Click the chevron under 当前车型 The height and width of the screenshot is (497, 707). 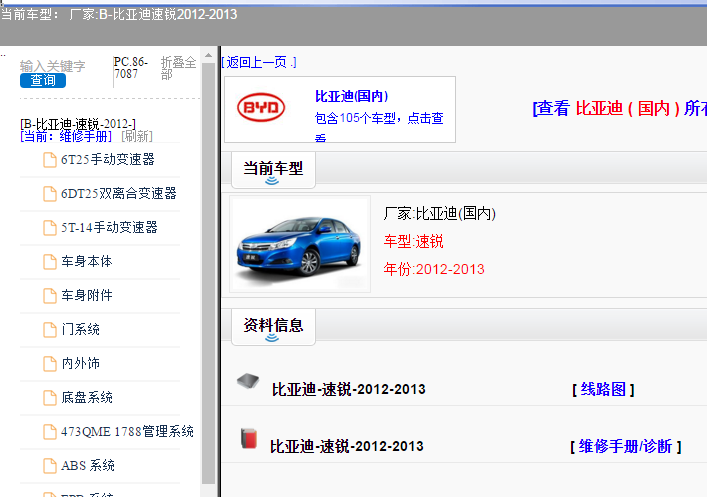pos(272,181)
